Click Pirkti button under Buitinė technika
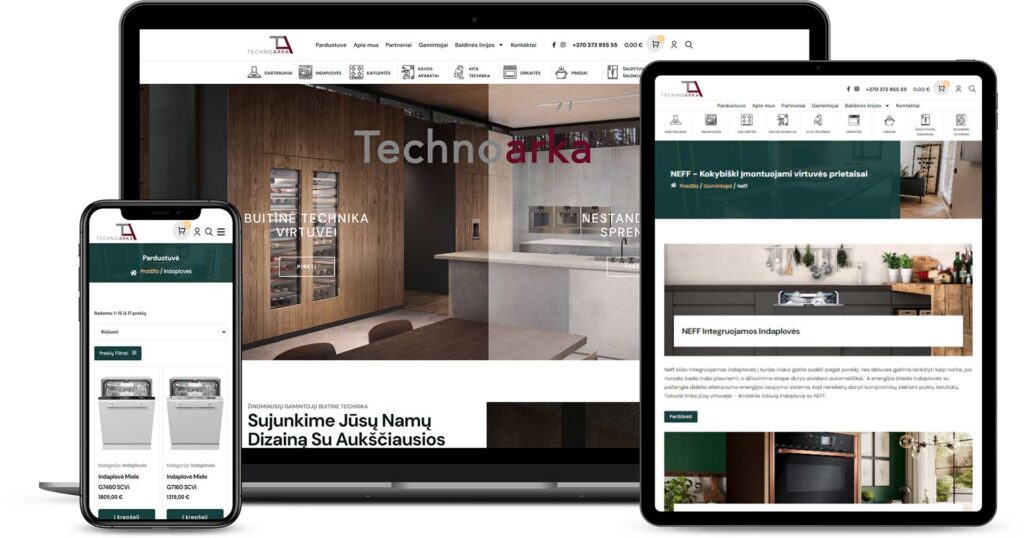The image size is (1024, 538). pyautogui.click(x=306, y=267)
